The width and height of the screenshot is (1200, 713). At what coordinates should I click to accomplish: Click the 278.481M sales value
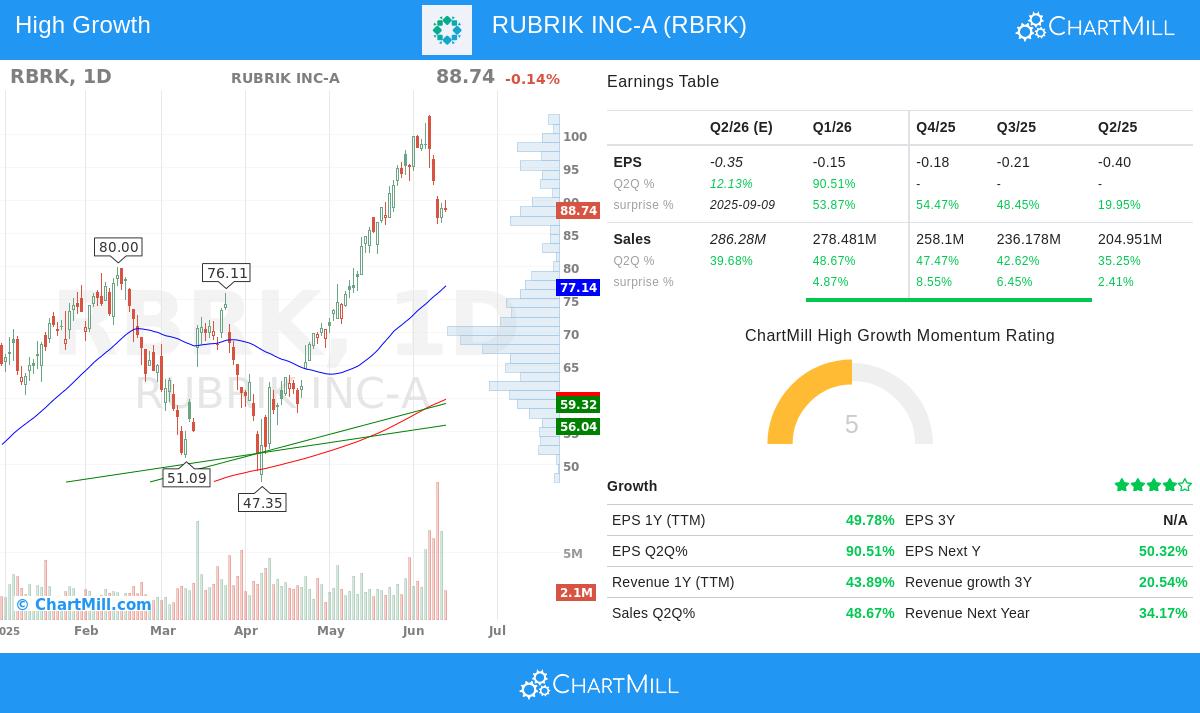[x=845, y=239]
